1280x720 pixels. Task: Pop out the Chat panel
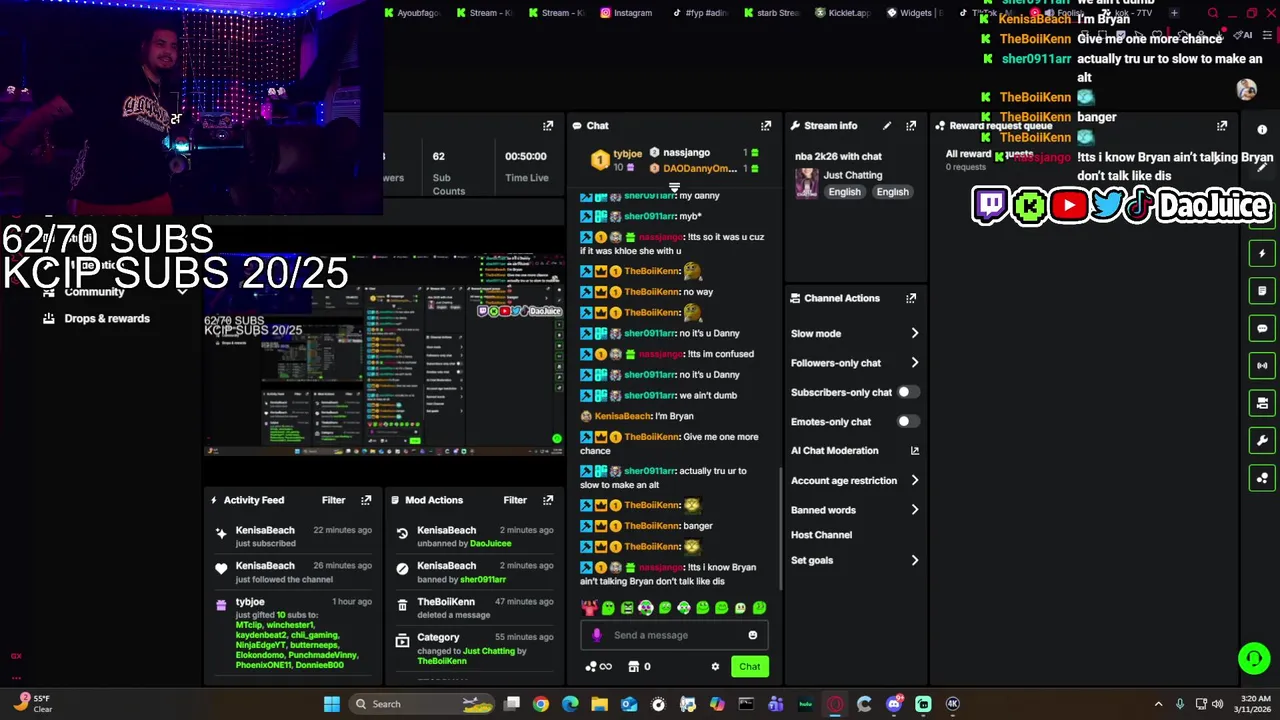pos(766,126)
